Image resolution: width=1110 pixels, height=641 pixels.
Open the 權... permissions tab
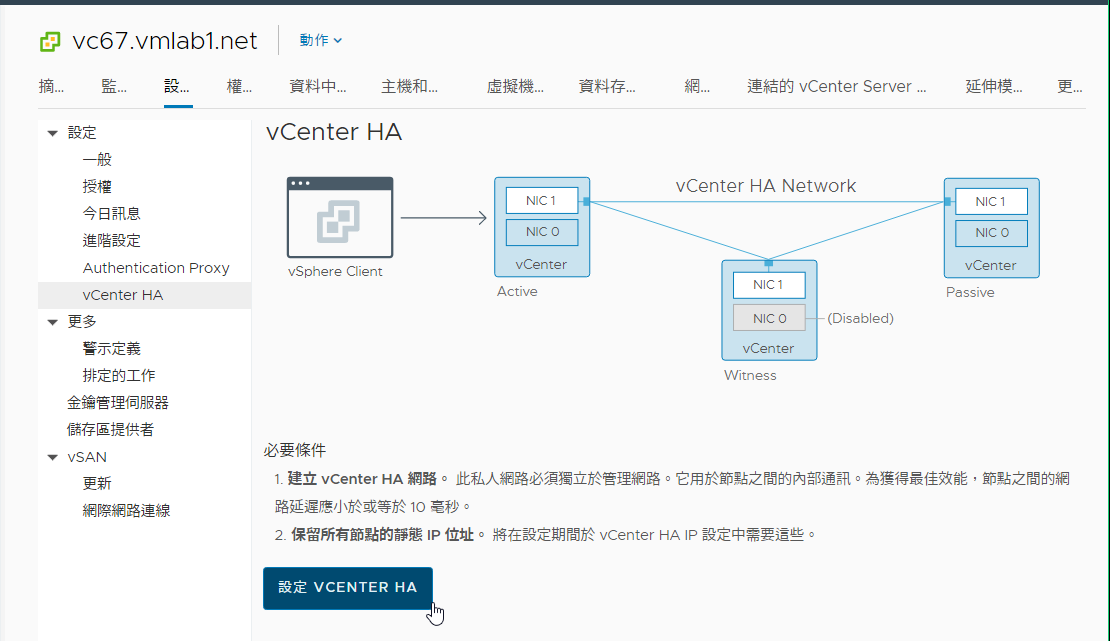[239, 86]
